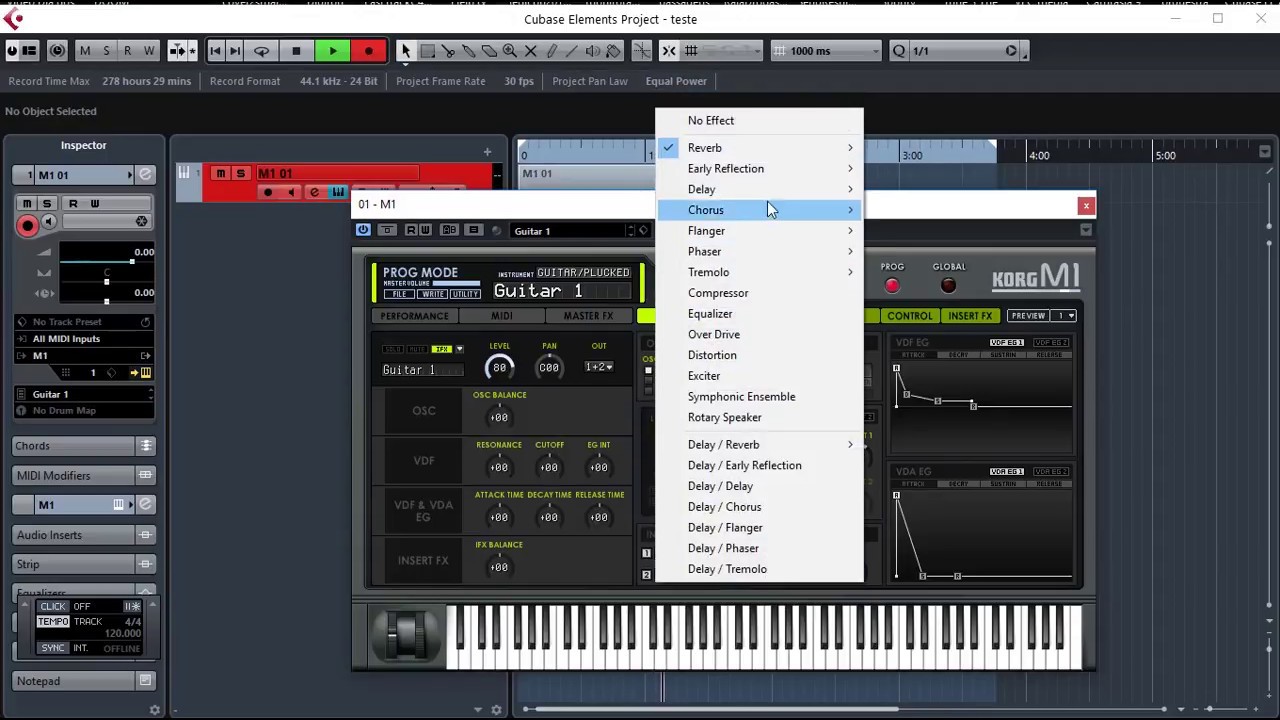Toggle the constrain delay compensation button
The width and height of the screenshot is (1280, 720).
click(57, 51)
